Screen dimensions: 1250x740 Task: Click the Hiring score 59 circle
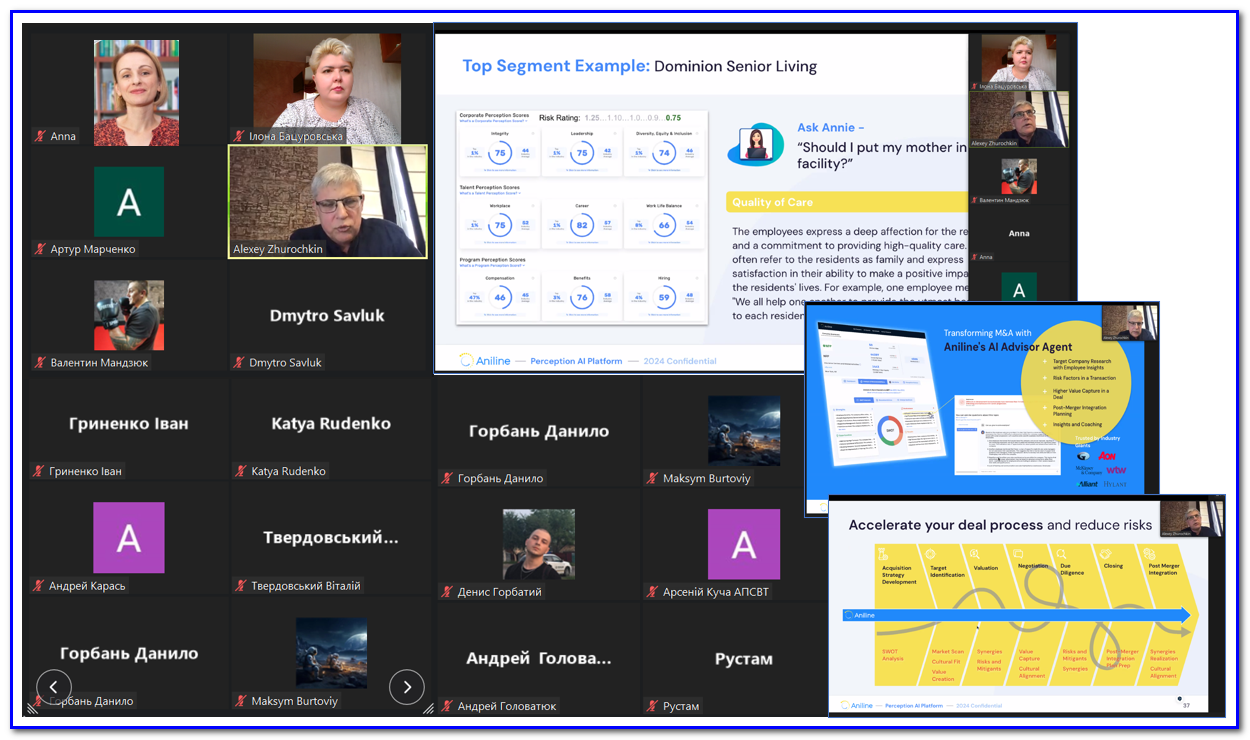[664, 297]
